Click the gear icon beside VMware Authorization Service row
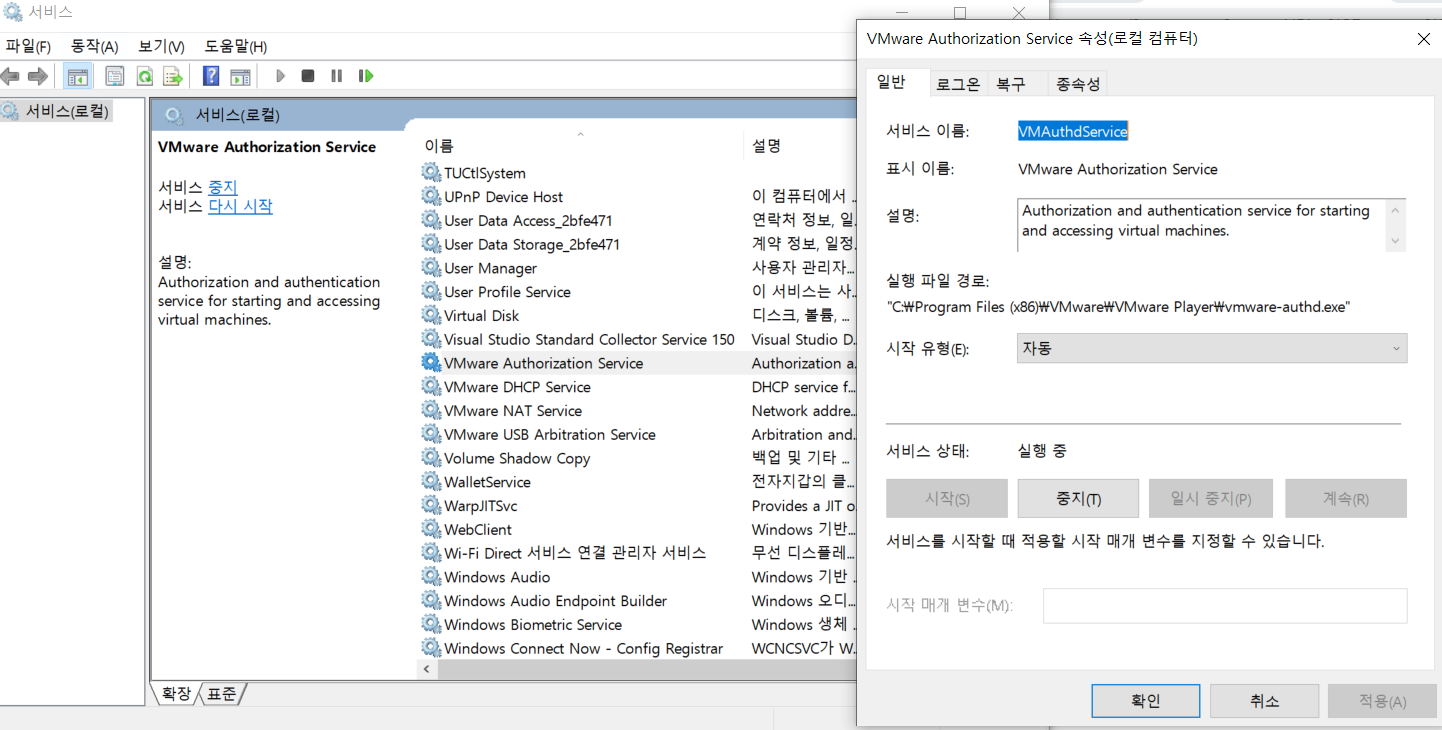 point(431,362)
